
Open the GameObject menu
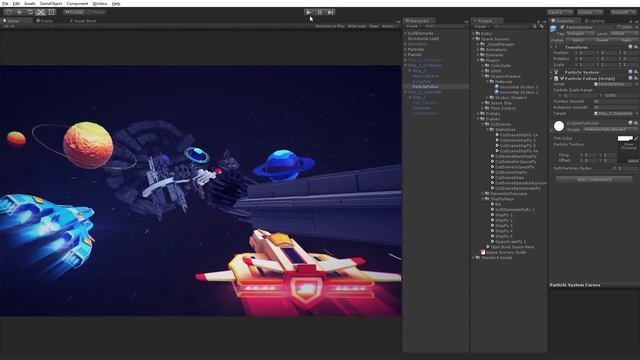tap(51, 3)
